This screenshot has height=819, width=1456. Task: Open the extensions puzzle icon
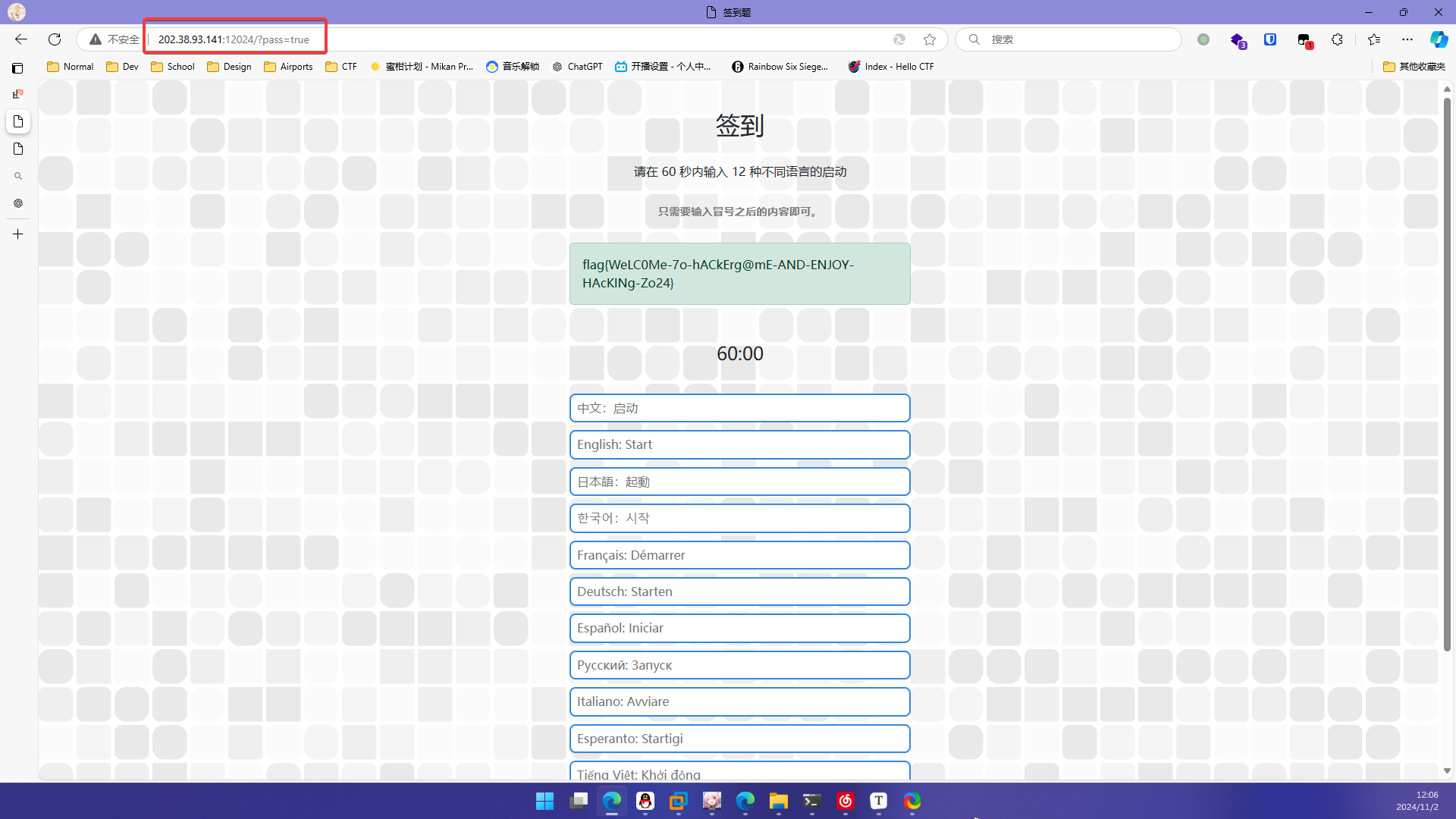[x=1337, y=39]
